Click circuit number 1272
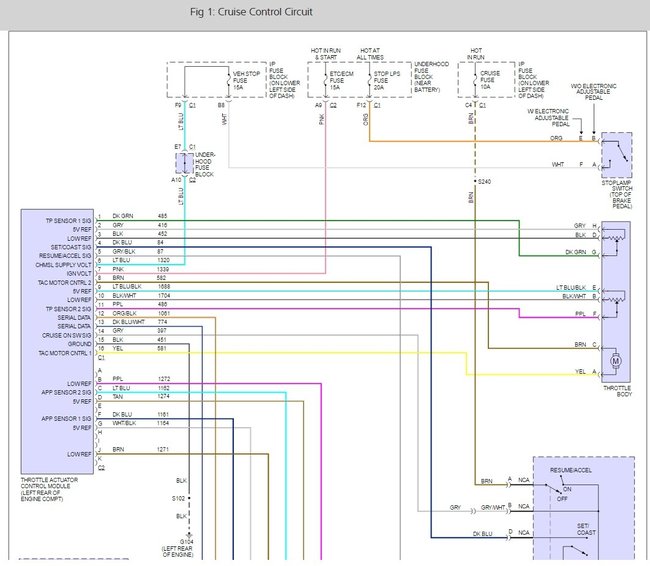The height and width of the screenshot is (566, 650). point(164,379)
